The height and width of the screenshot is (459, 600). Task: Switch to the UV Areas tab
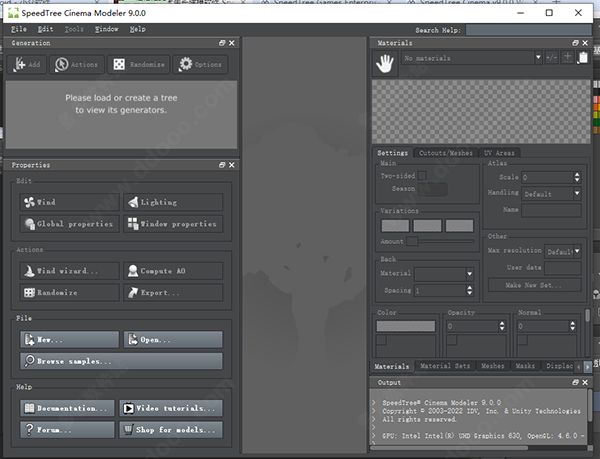pos(499,153)
